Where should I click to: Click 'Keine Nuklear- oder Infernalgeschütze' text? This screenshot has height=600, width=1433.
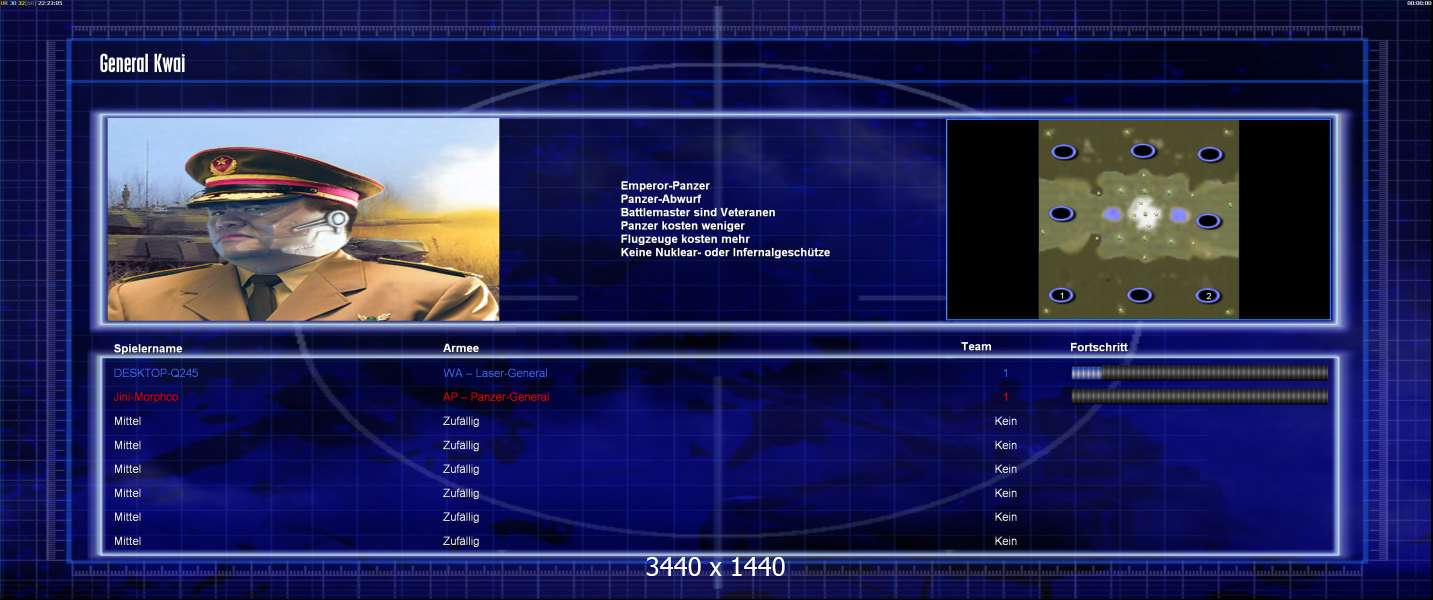click(x=725, y=252)
